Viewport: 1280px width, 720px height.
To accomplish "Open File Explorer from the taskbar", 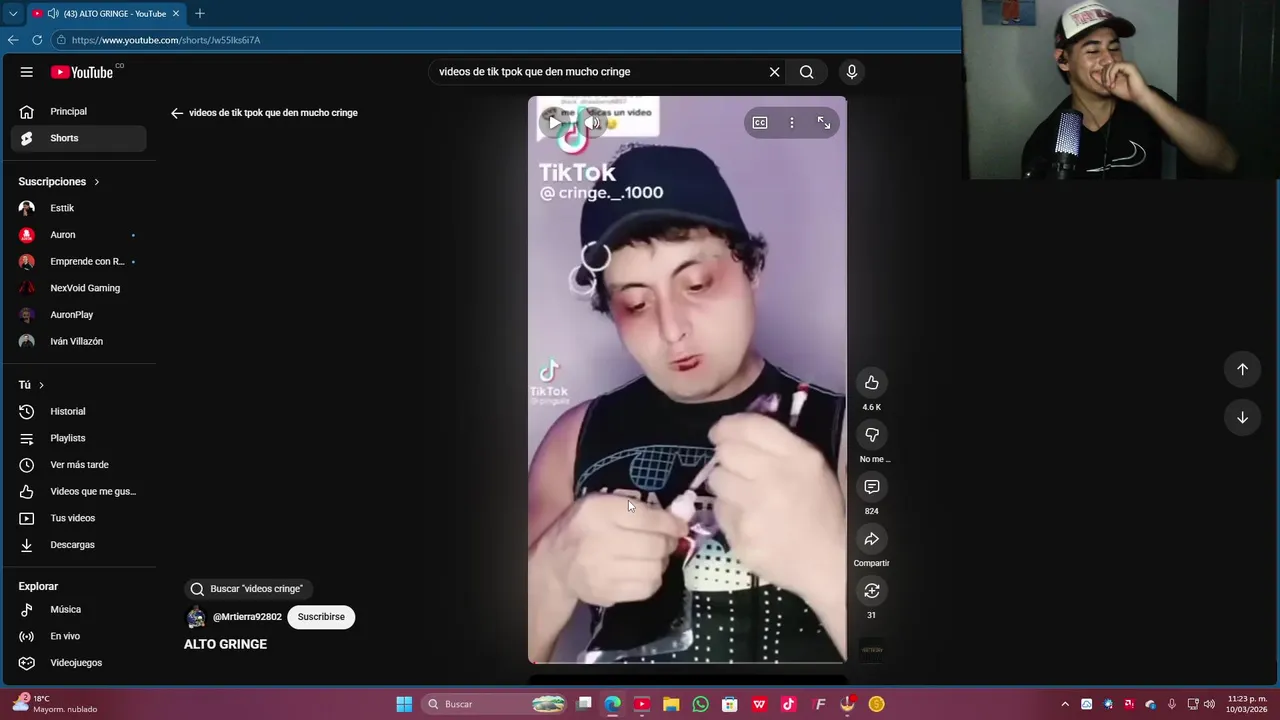I will 671,704.
